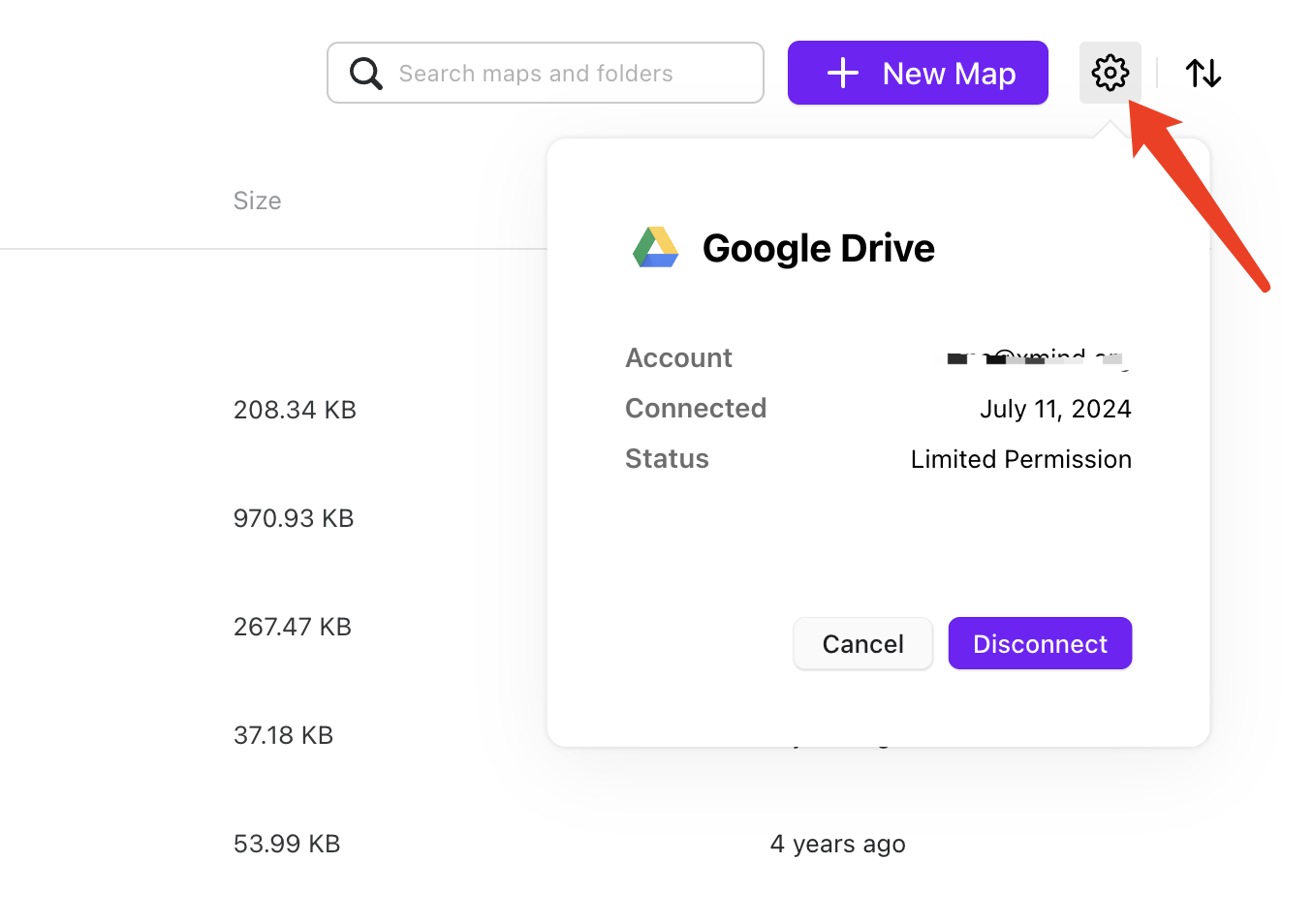This screenshot has width=1314, height=924.
Task: Click the Size column header
Action: pyautogui.click(x=258, y=200)
